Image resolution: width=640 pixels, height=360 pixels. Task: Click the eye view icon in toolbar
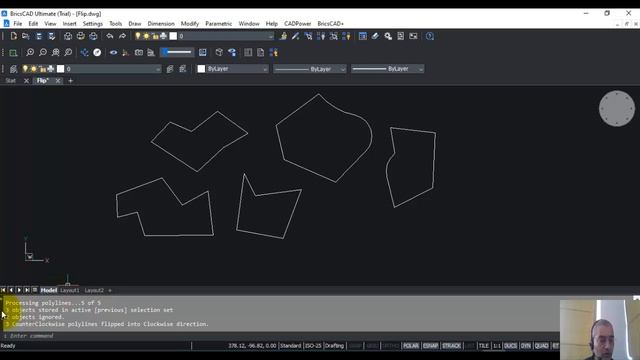pos(113,52)
